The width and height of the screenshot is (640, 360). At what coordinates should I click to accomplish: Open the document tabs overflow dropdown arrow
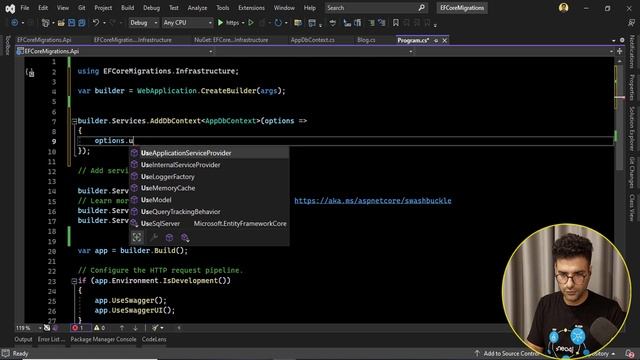point(613,40)
